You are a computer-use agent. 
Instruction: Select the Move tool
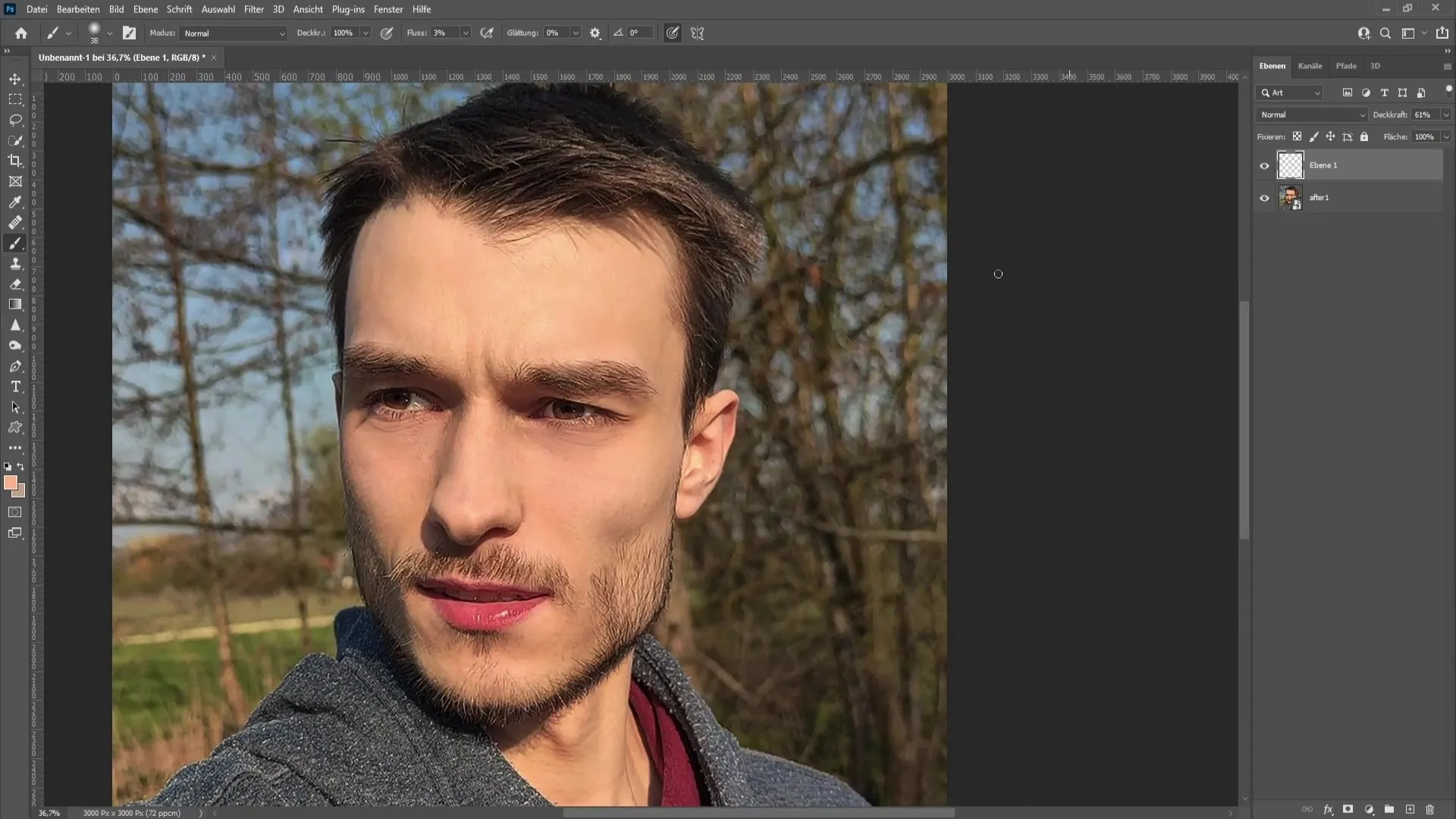click(15, 79)
